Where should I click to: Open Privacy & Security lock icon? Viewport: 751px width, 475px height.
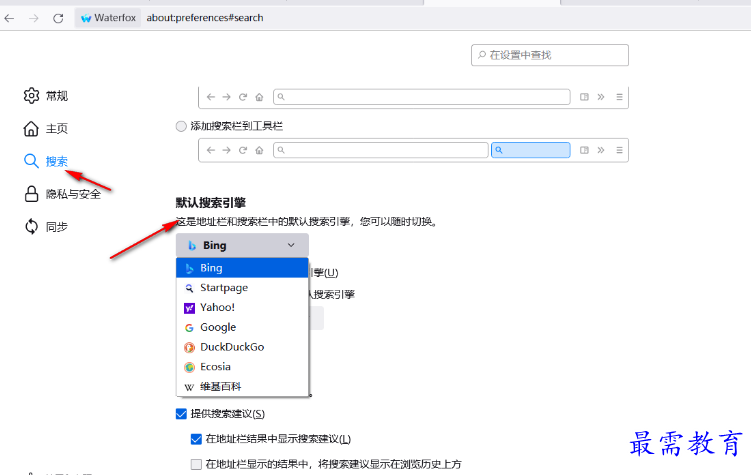pyautogui.click(x=31, y=193)
